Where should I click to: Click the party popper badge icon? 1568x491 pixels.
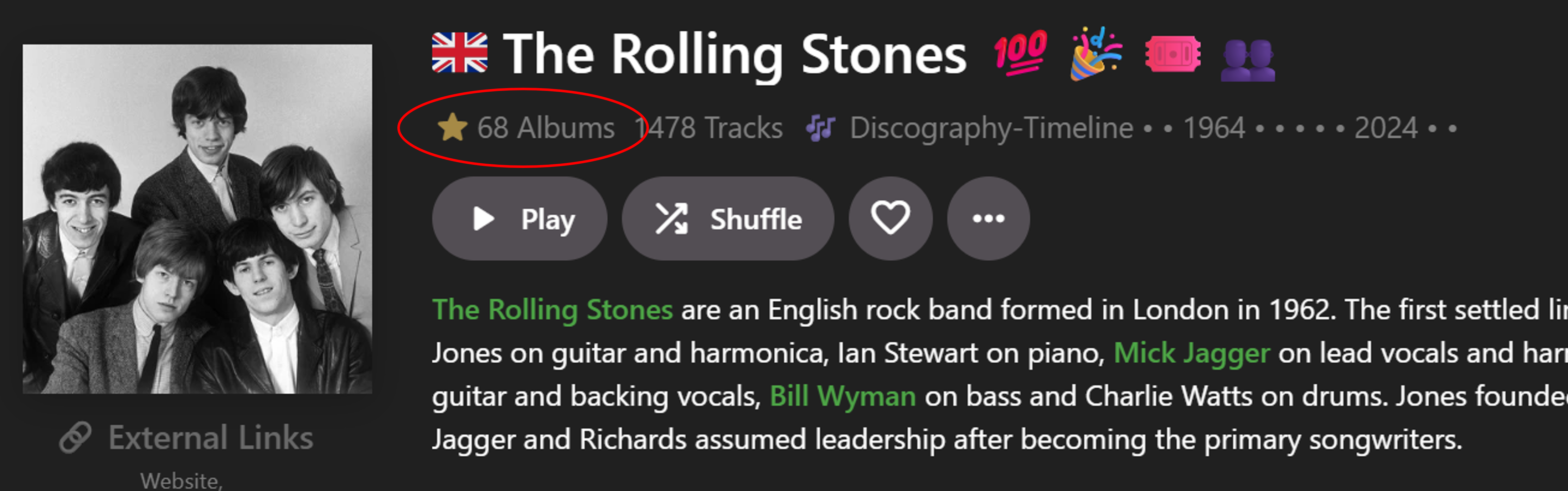[x=1096, y=53]
